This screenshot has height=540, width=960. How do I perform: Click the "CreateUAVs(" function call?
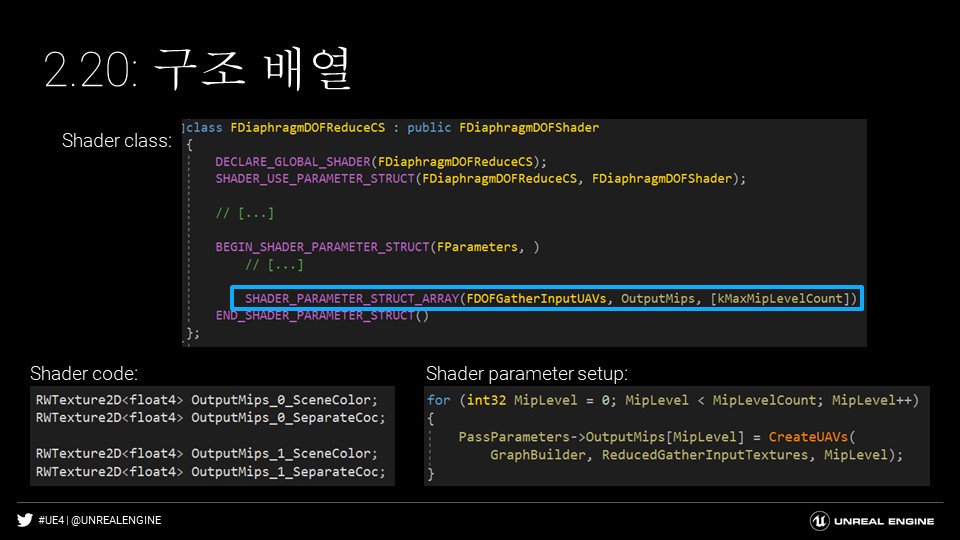(x=812, y=437)
